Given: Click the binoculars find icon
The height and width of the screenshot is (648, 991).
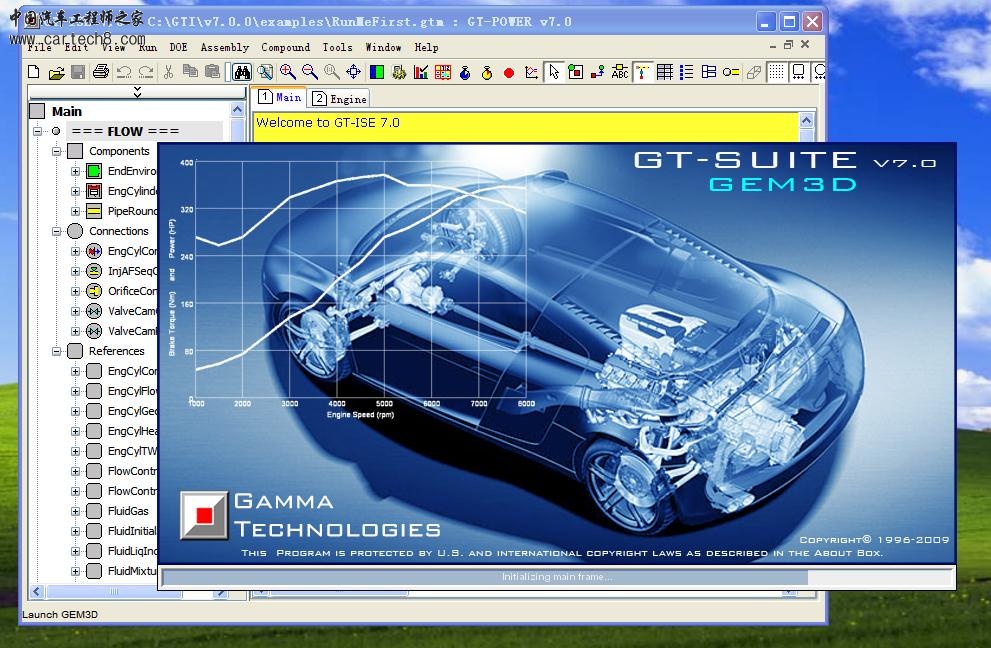Looking at the screenshot, I should [242, 72].
